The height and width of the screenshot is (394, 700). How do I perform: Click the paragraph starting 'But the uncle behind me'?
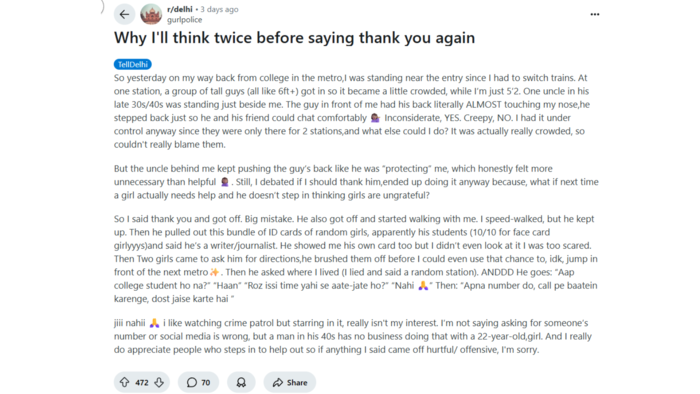tap(356, 182)
